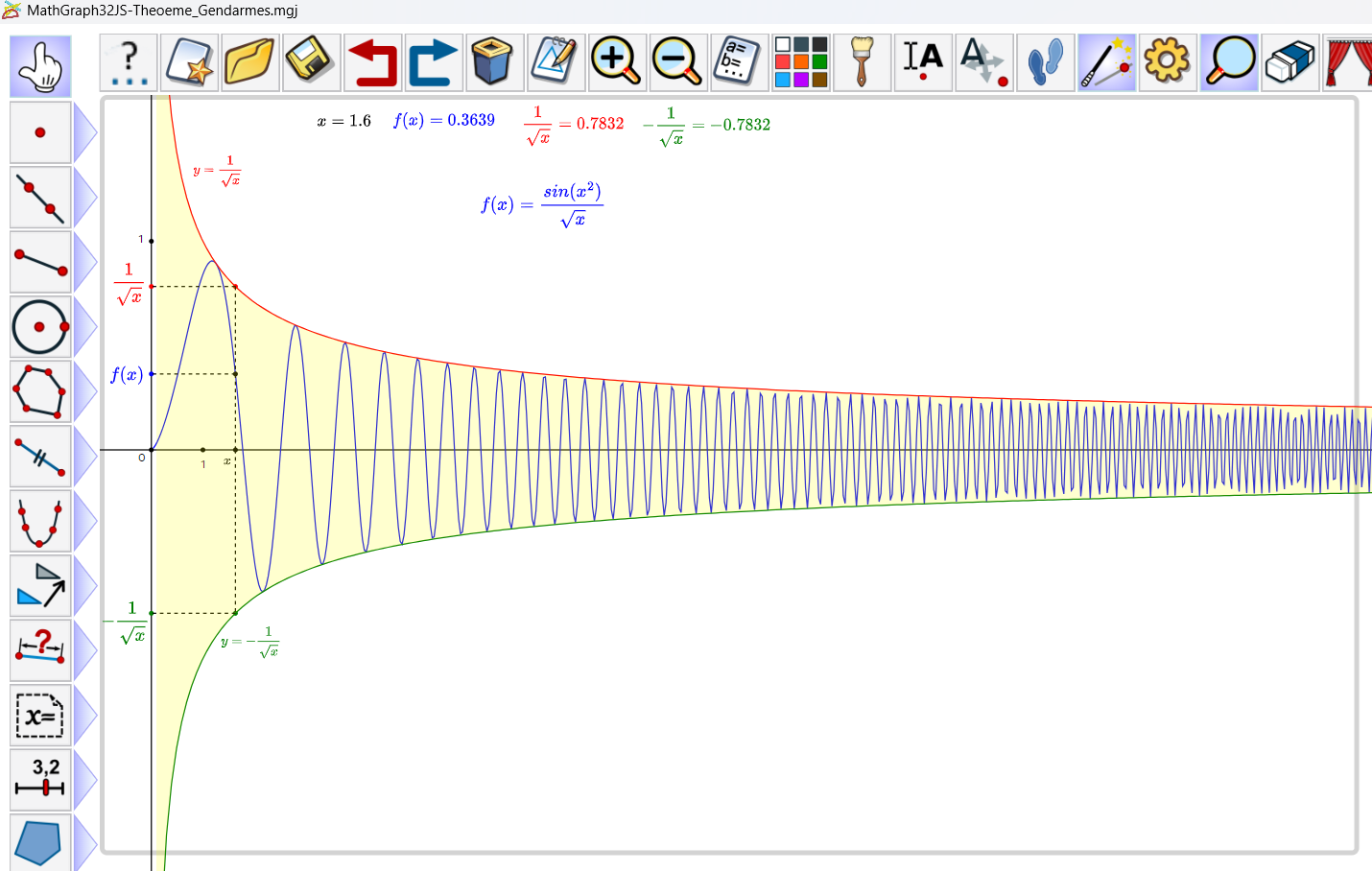Click movable point x on the horizontal axis
Viewport: 1372px width, 871px height.
click(x=236, y=450)
